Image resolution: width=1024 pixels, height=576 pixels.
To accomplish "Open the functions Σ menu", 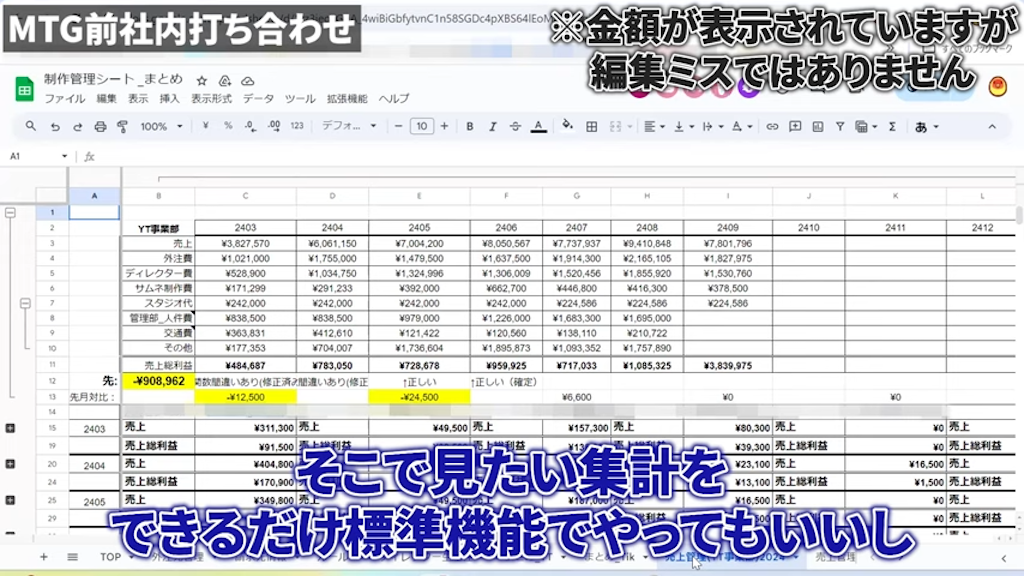I will [891, 126].
